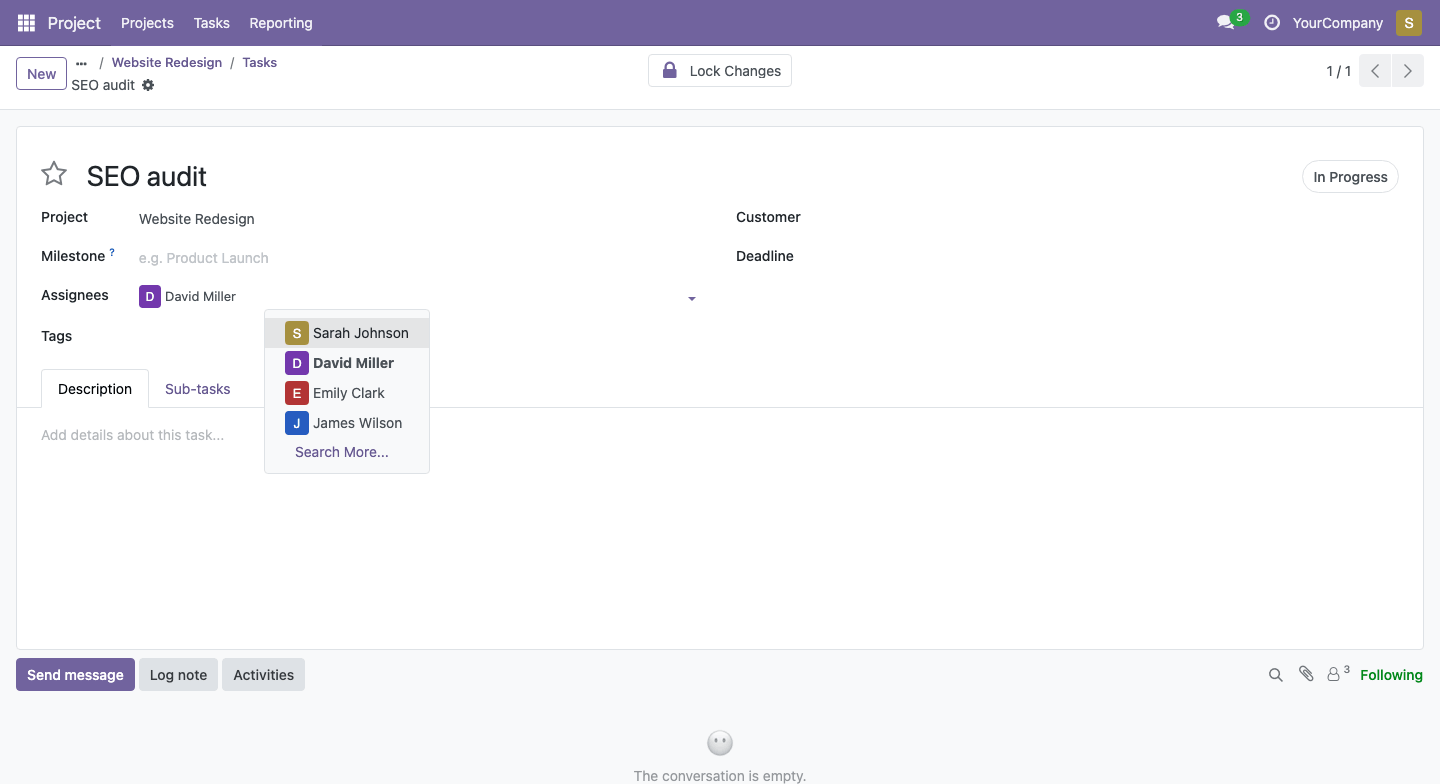Mark SEO audit as favorite with star
The width and height of the screenshot is (1440, 784).
coord(54,175)
